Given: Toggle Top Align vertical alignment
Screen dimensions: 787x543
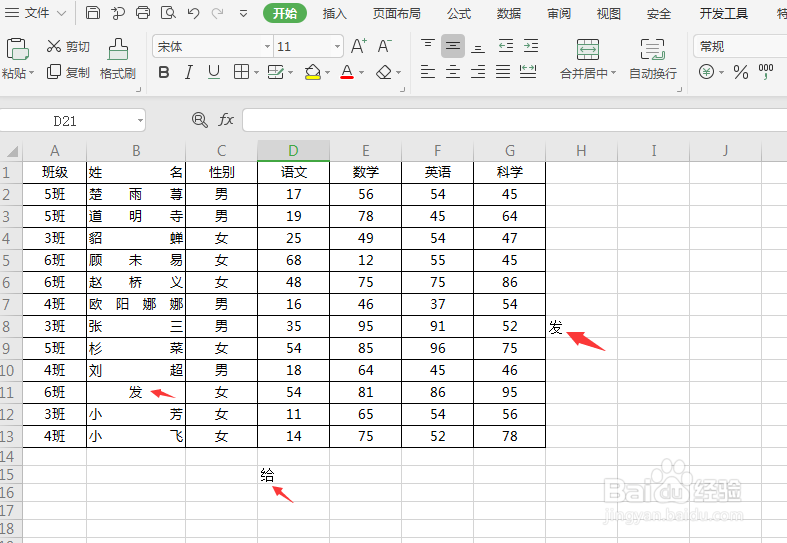Looking at the screenshot, I should pos(428,46).
